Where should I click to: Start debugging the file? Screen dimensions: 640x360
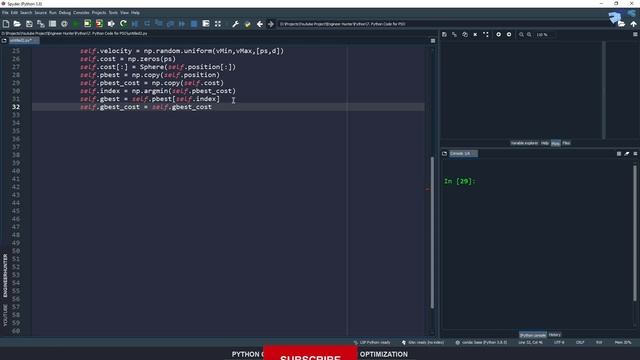click(x=135, y=24)
